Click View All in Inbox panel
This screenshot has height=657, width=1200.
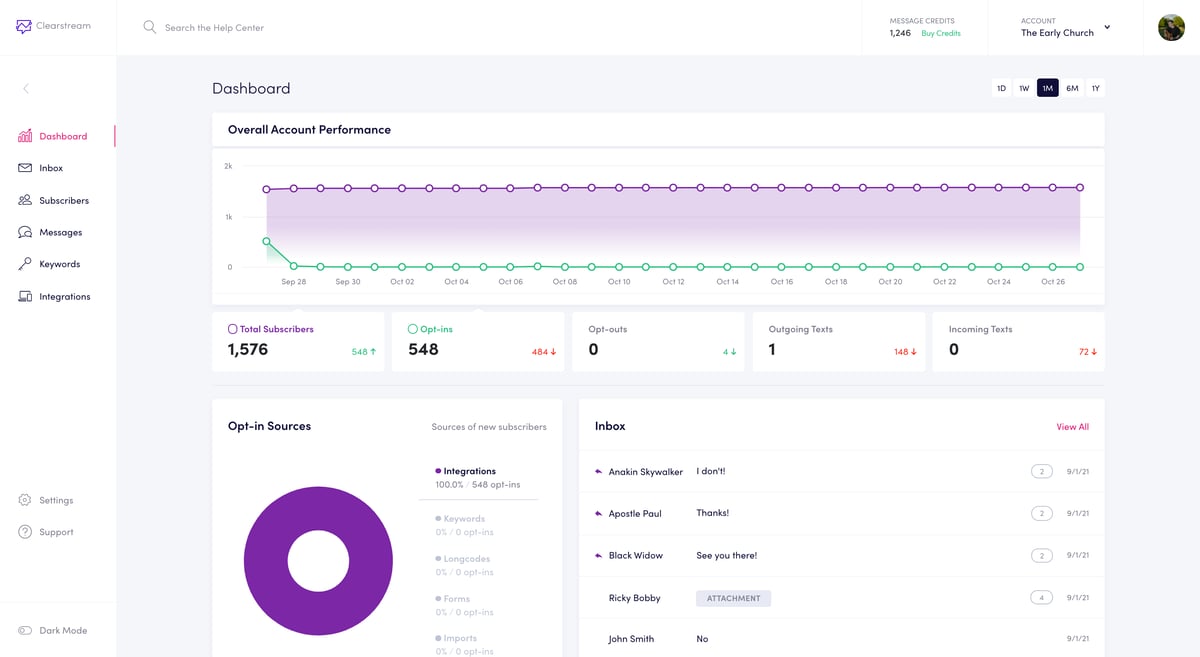(x=1072, y=427)
